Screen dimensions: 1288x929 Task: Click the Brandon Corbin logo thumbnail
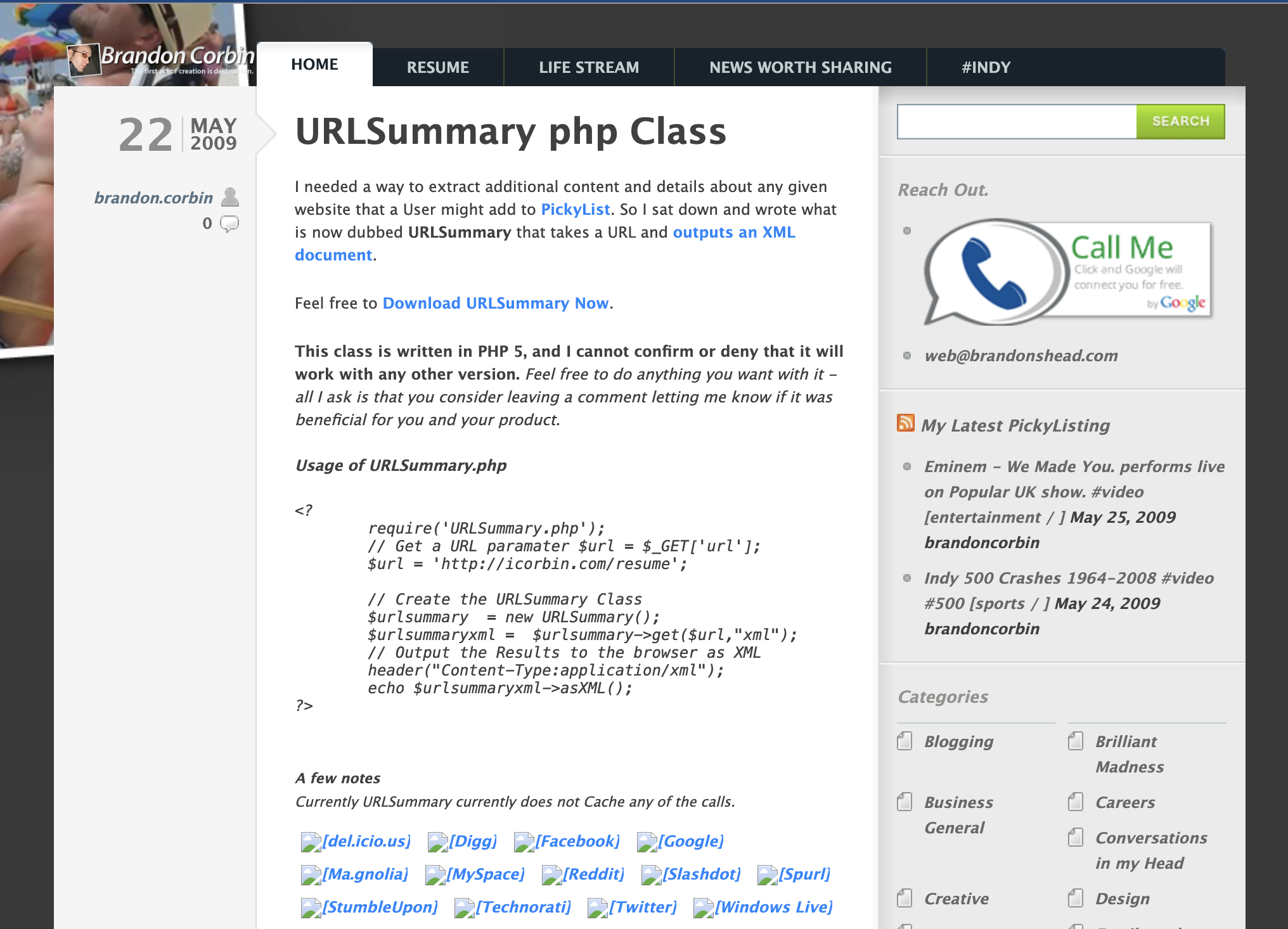tap(83, 60)
